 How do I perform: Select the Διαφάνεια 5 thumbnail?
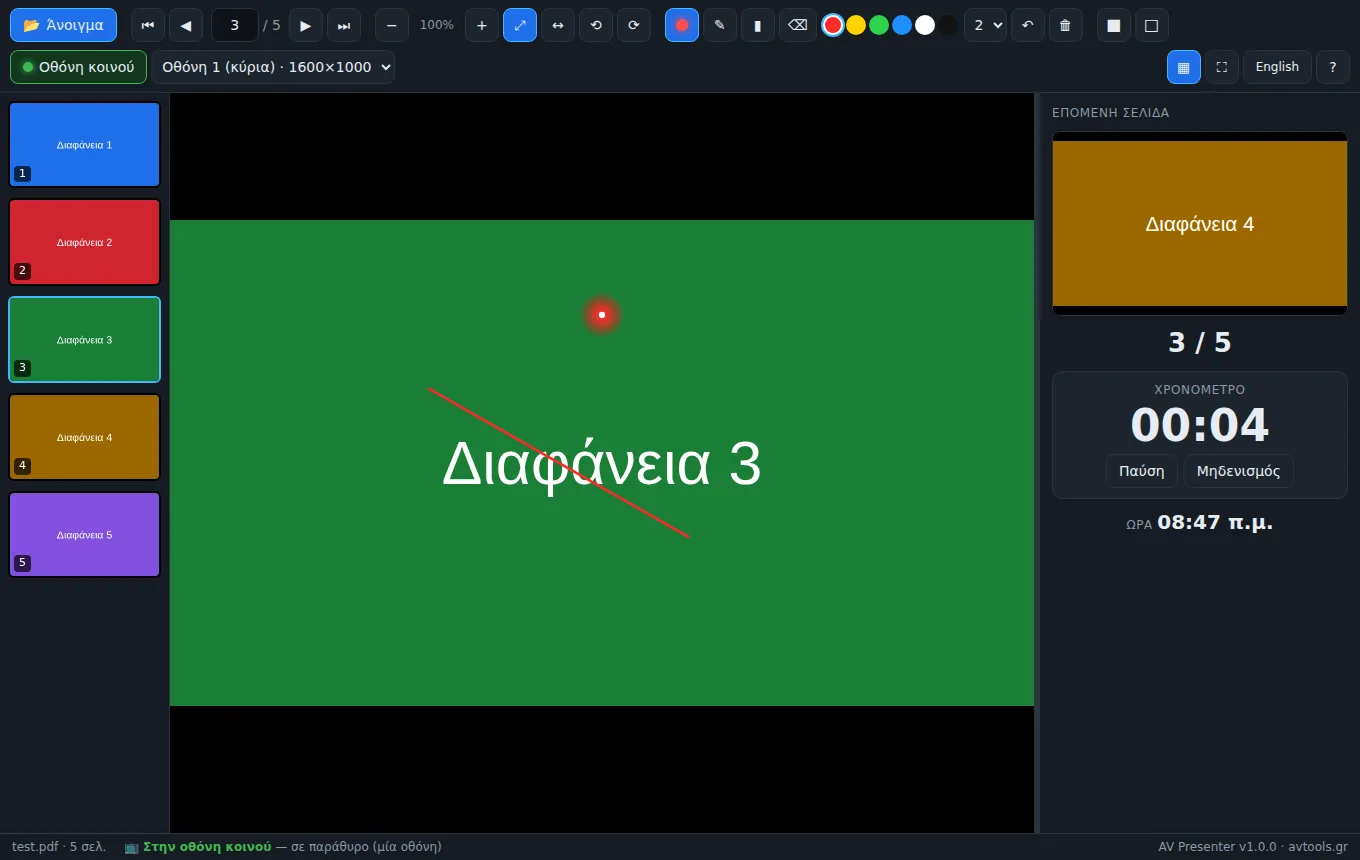pyautogui.click(x=85, y=534)
